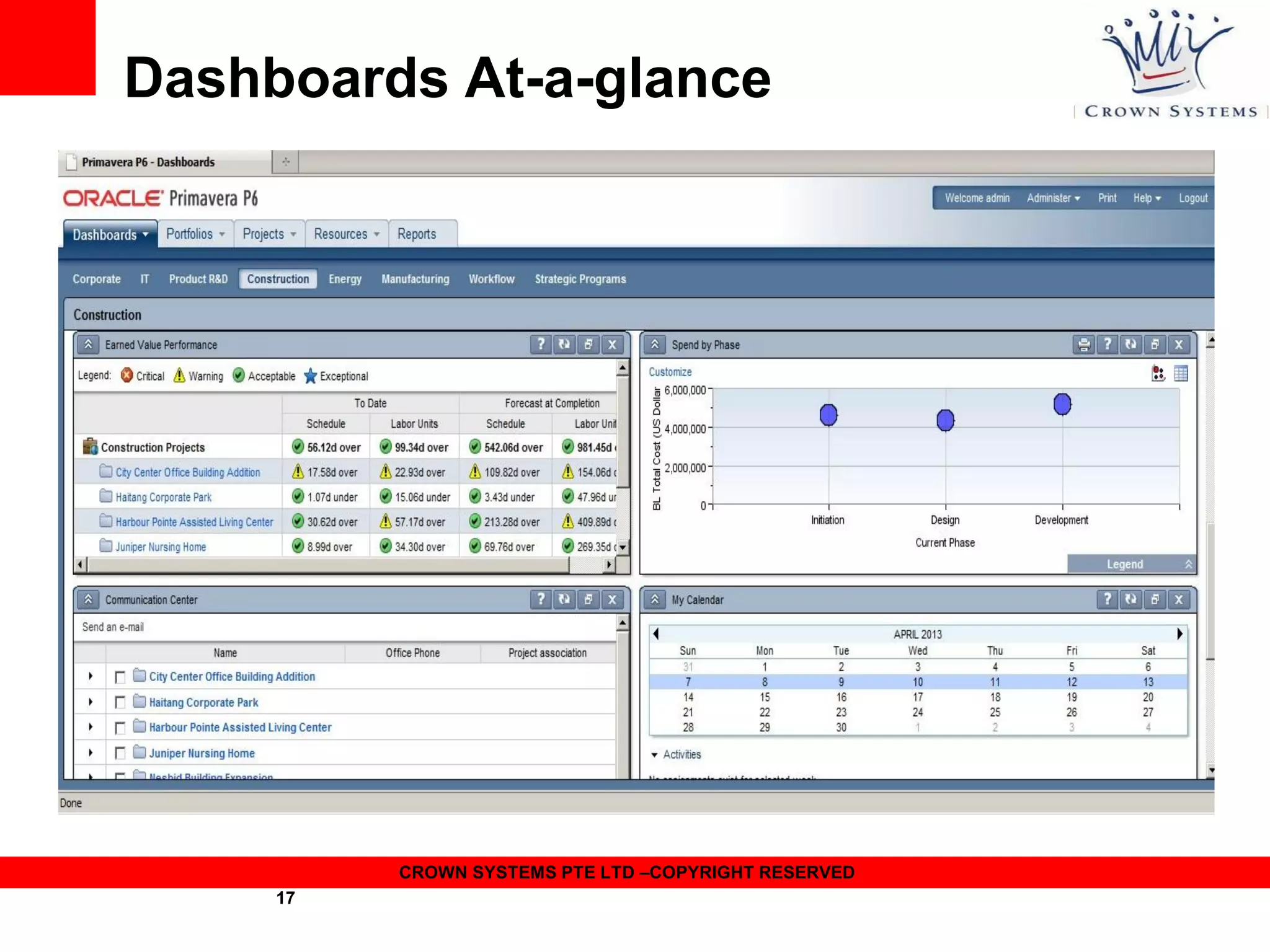Screen dimensions: 1270x952
Task: Click the Development phase data point
Action: [x=1062, y=404]
